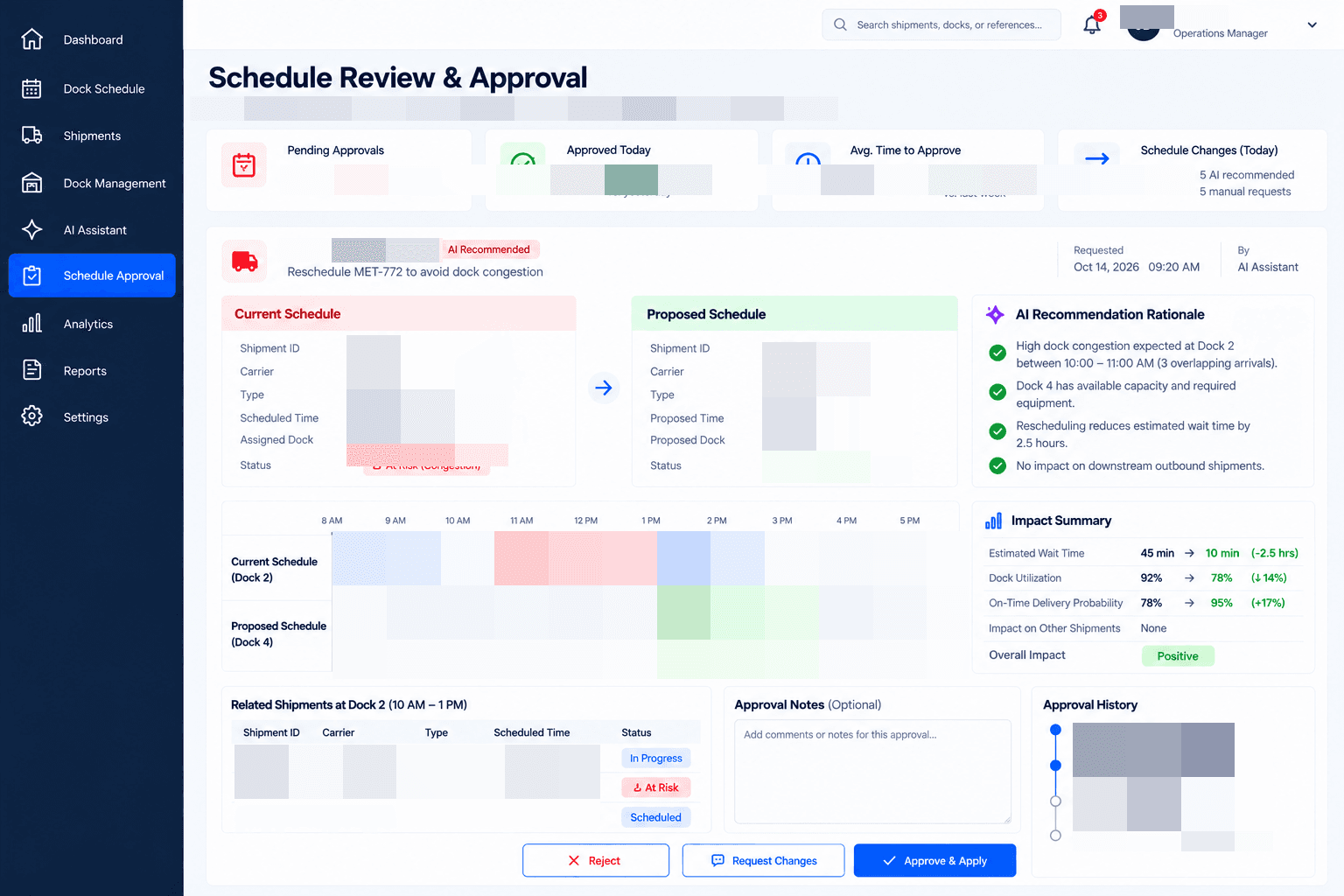1344x896 pixels.
Task: Expand the Operations Manager user menu
Action: pyautogui.click(x=1312, y=24)
